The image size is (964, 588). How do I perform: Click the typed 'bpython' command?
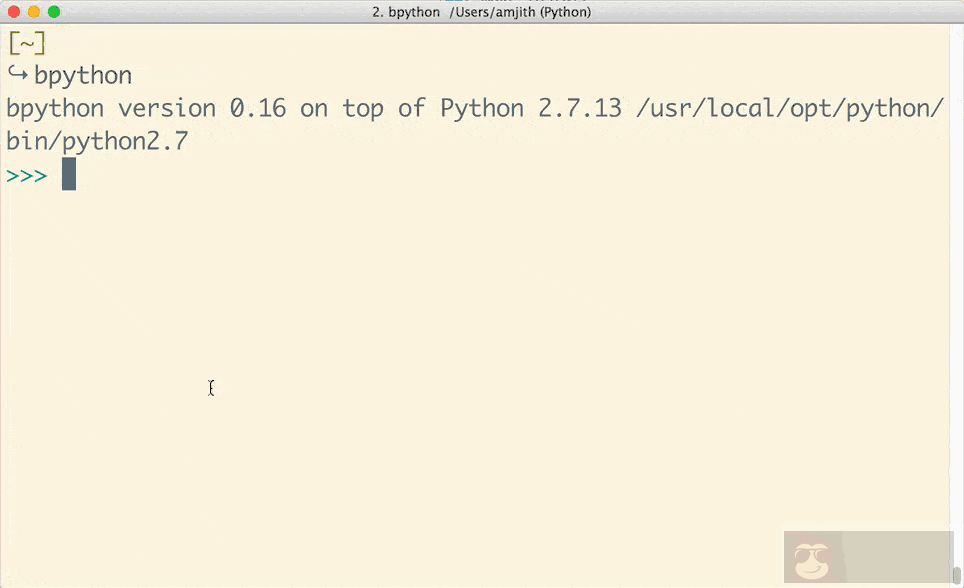(x=83, y=75)
